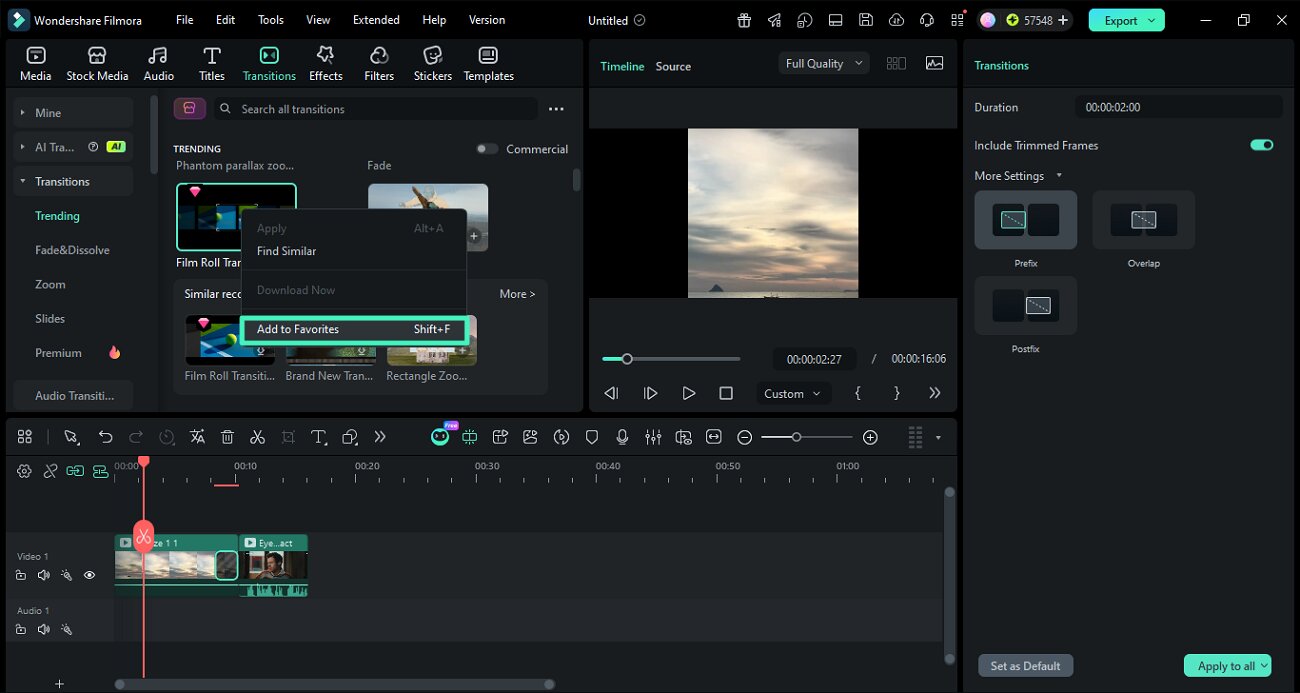Open the snapshot image icon in preview
Image resolution: width=1300 pixels, height=693 pixels.
click(x=934, y=63)
